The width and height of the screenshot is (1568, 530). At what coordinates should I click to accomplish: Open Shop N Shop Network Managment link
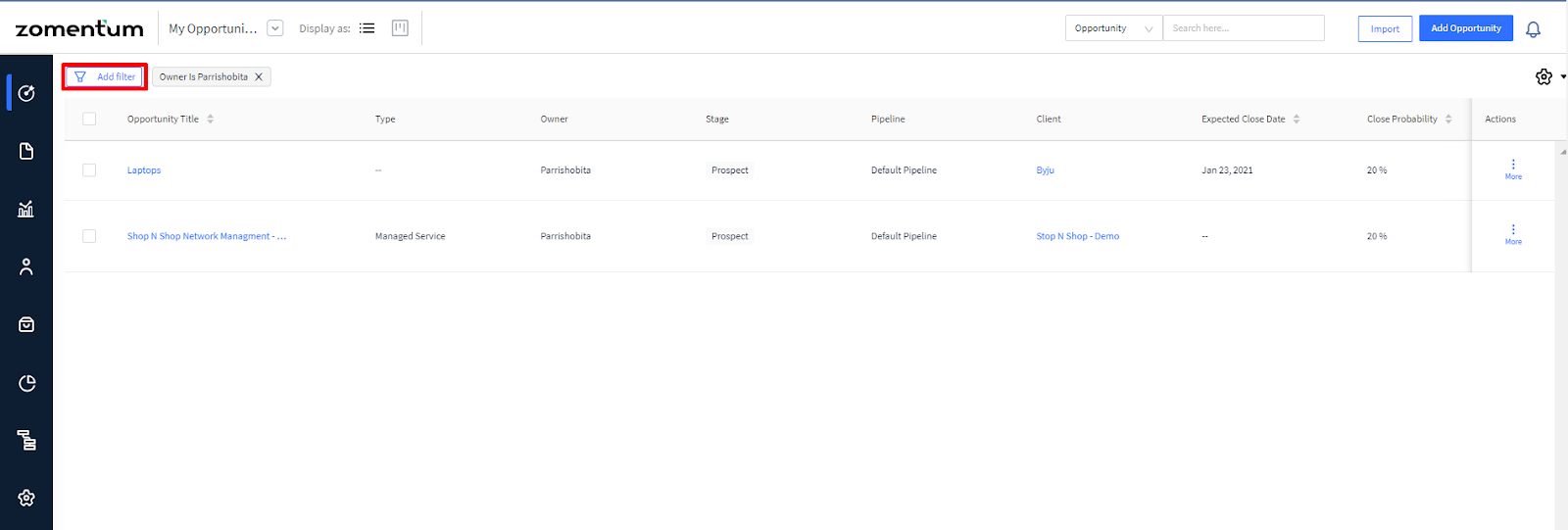click(207, 236)
